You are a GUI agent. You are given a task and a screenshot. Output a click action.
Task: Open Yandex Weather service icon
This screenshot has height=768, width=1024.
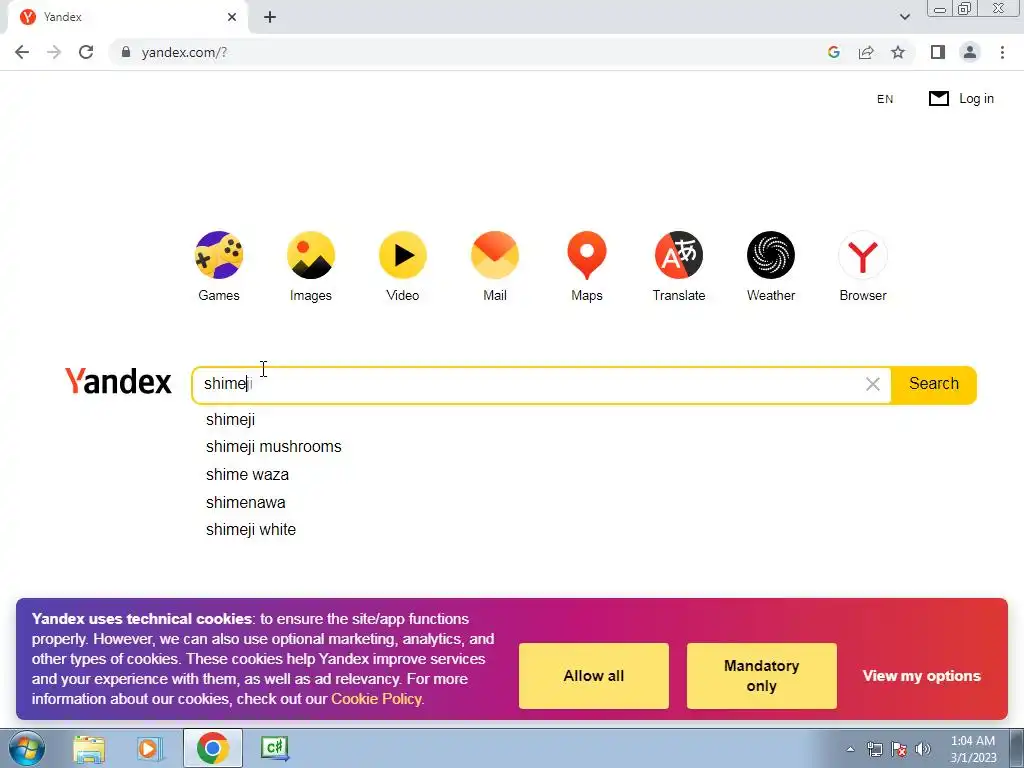(771, 255)
